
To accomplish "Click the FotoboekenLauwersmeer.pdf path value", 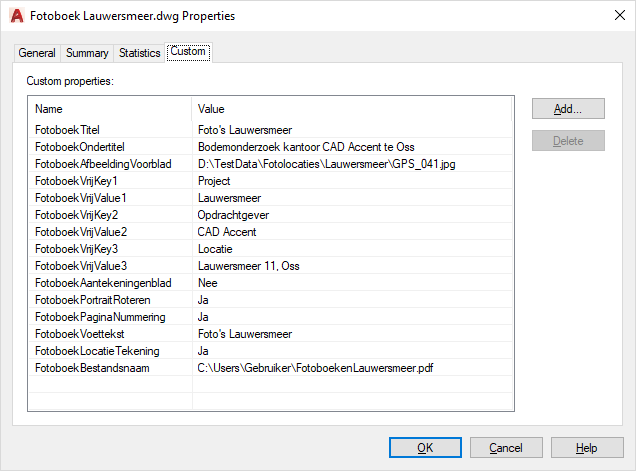I will (321, 368).
